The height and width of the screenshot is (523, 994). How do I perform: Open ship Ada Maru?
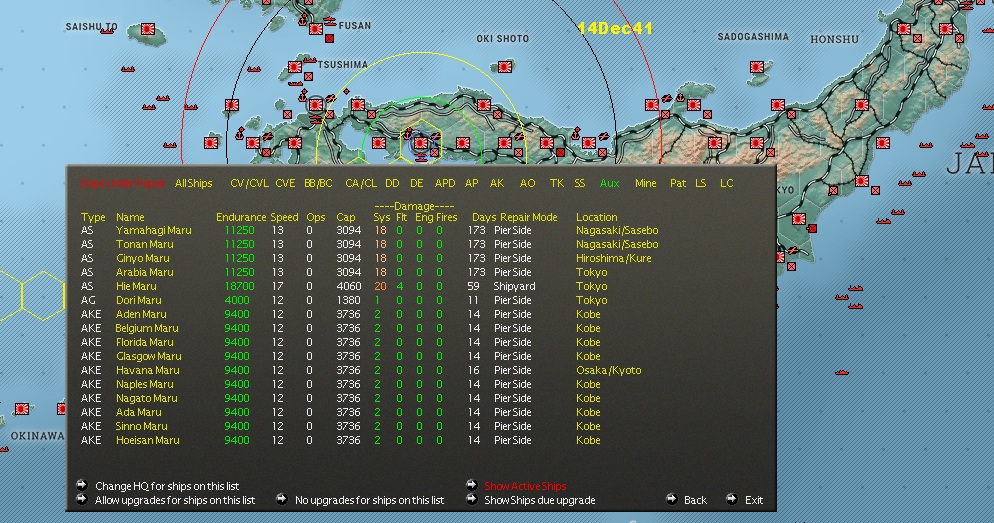click(x=138, y=412)
